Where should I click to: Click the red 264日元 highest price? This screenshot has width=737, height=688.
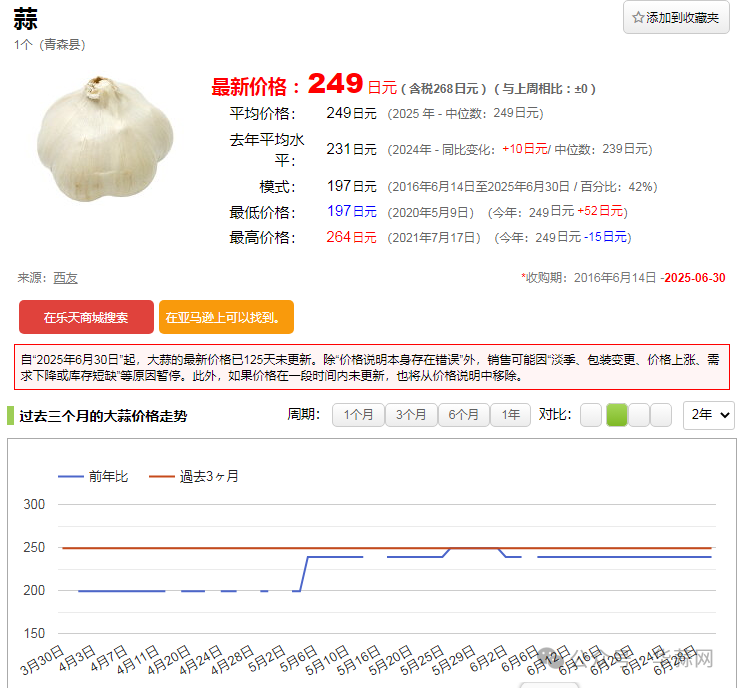[351, 237]
